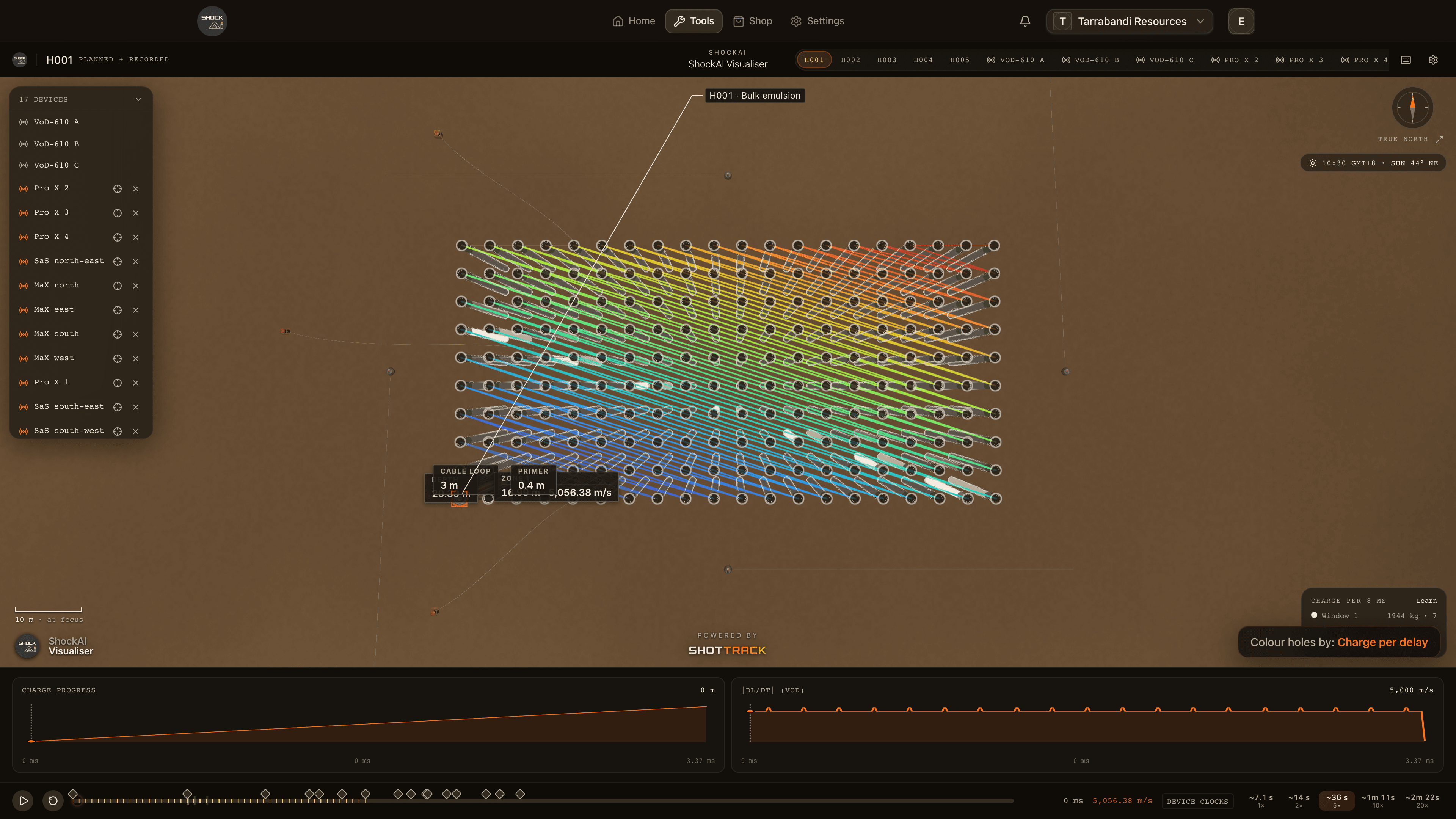This screenshot has width=1456, height=819.
Task: Open Tarrabandi Resources organisation dropdown
Action: 1129,22
